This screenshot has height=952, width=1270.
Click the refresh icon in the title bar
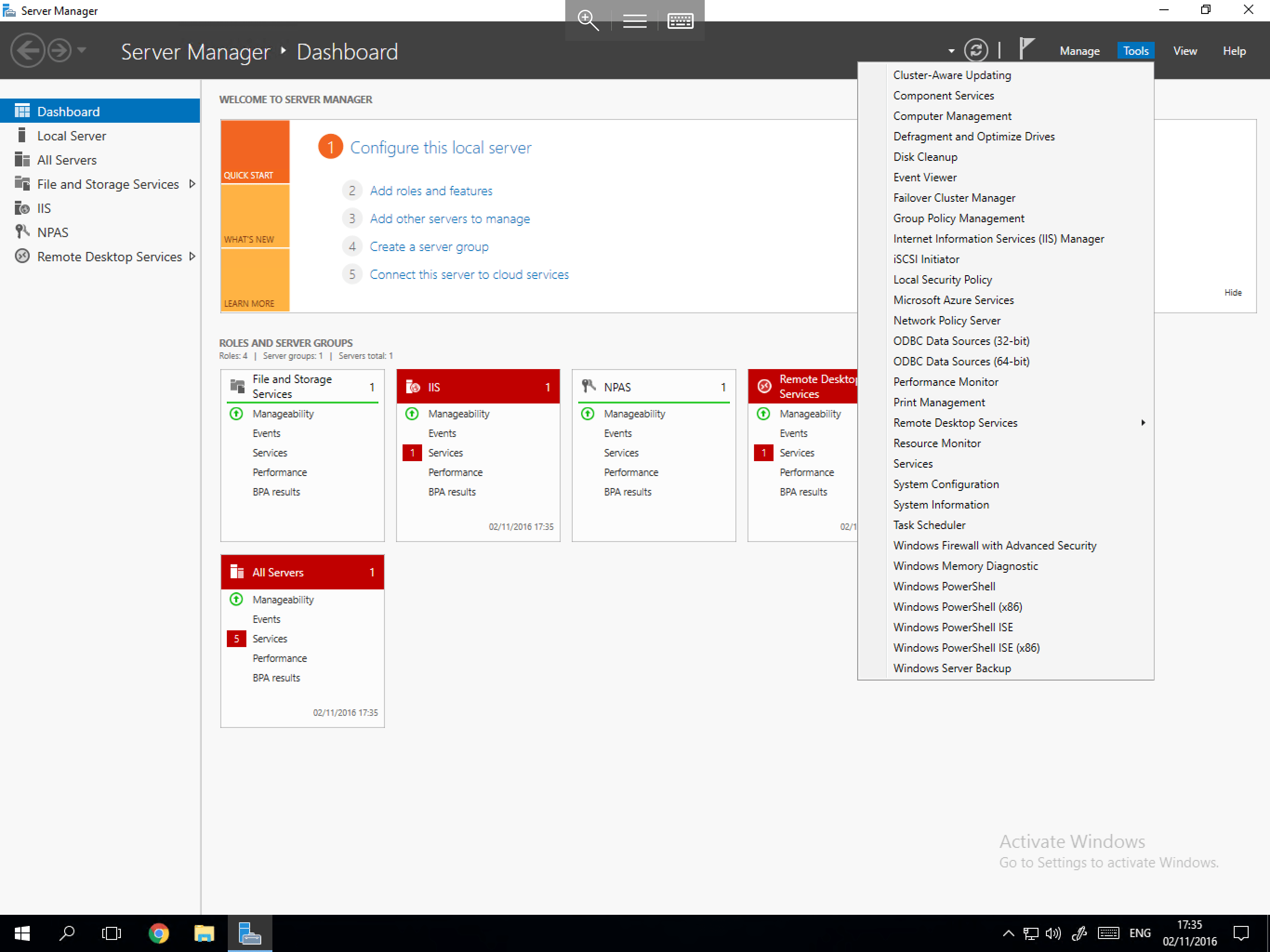point(977,50)
